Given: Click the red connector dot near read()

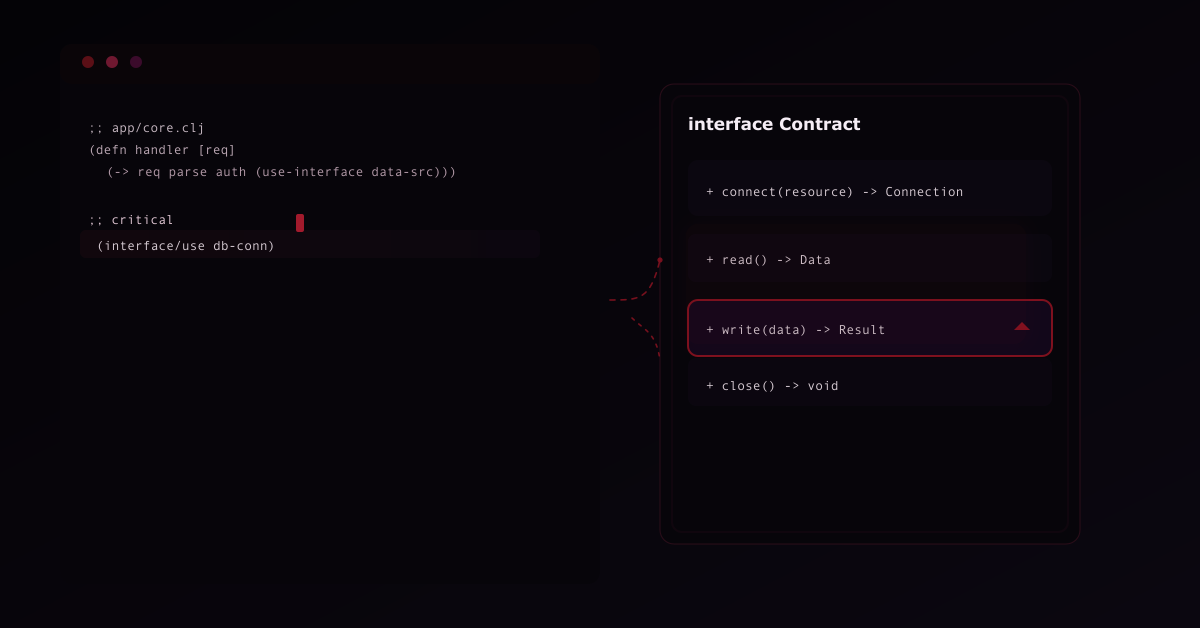Looking at the screenshot, I should pos(660,260).
